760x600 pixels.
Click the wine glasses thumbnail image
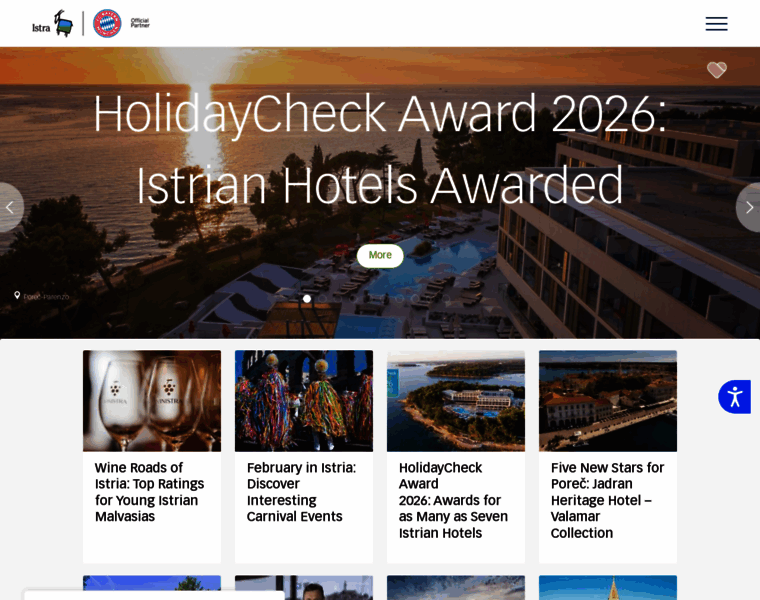[152, 401]
